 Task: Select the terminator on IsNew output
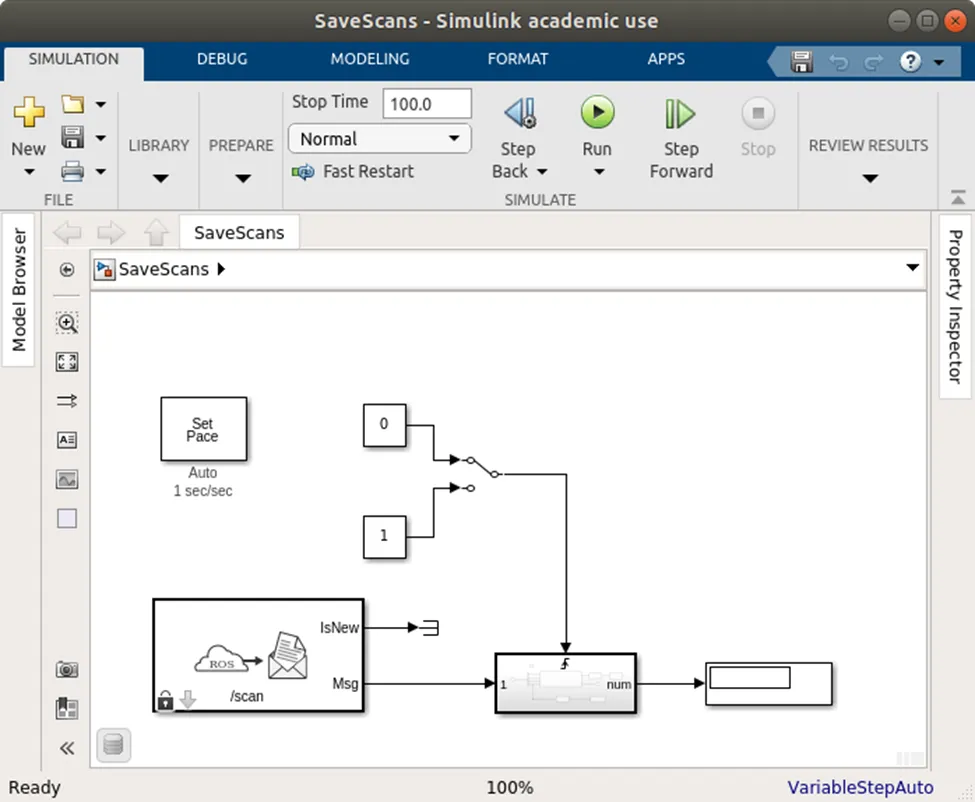(430, 628)
